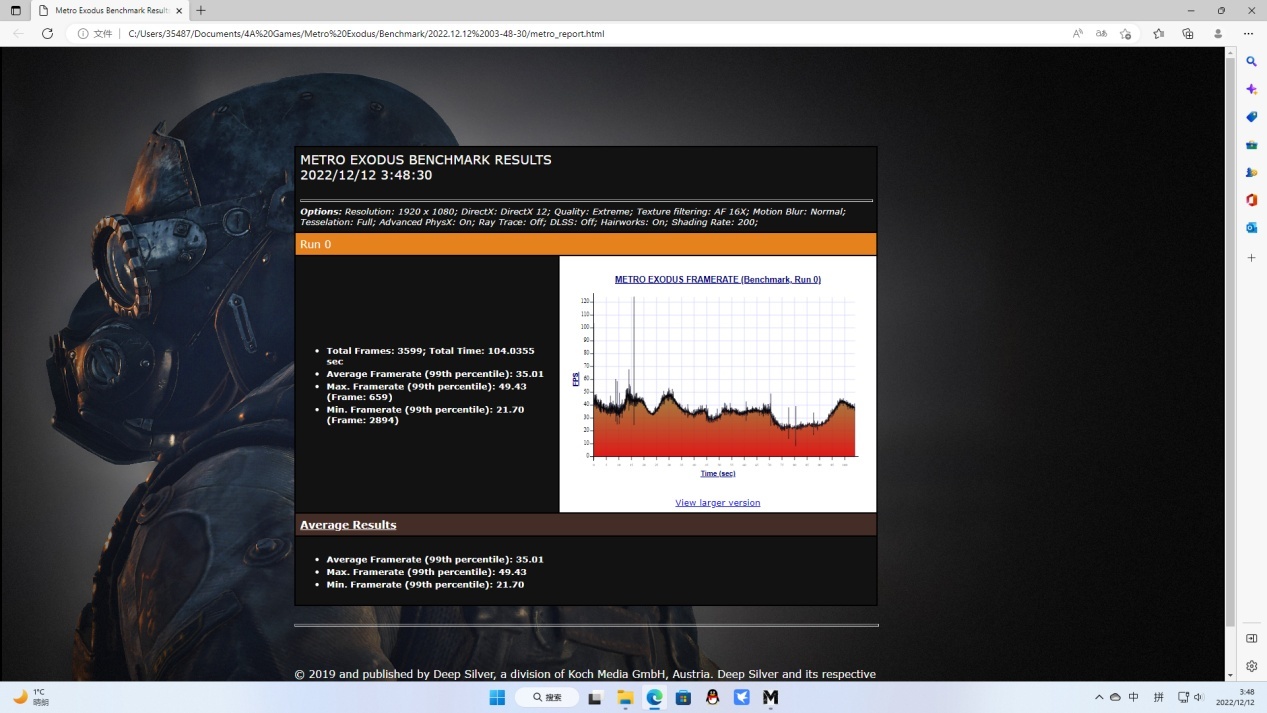Viewport: 1267px width, 713px height.
Task: Open sidebar settings gear icon
Action: coord(1251,666)
